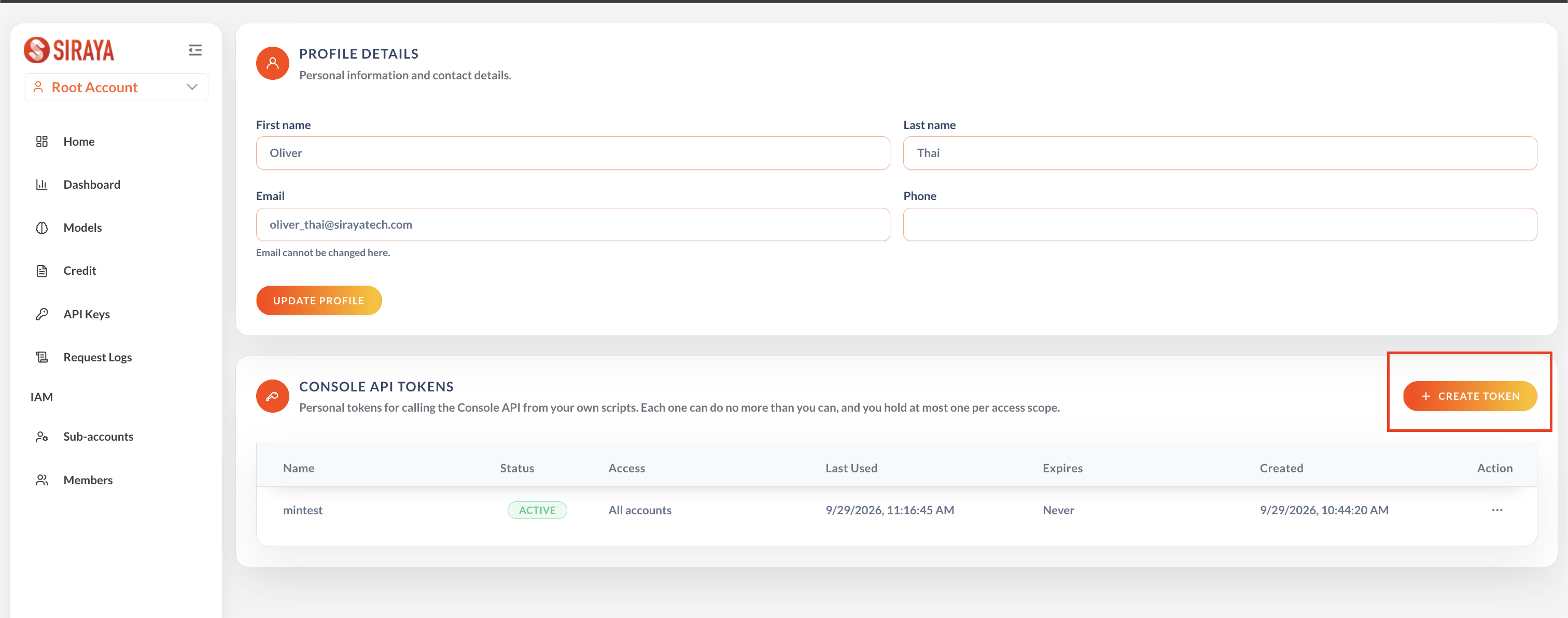Viewport: 1568px width, 618px height.
Task: Click the Credit document icon
Action: click(x=41, y=271)
